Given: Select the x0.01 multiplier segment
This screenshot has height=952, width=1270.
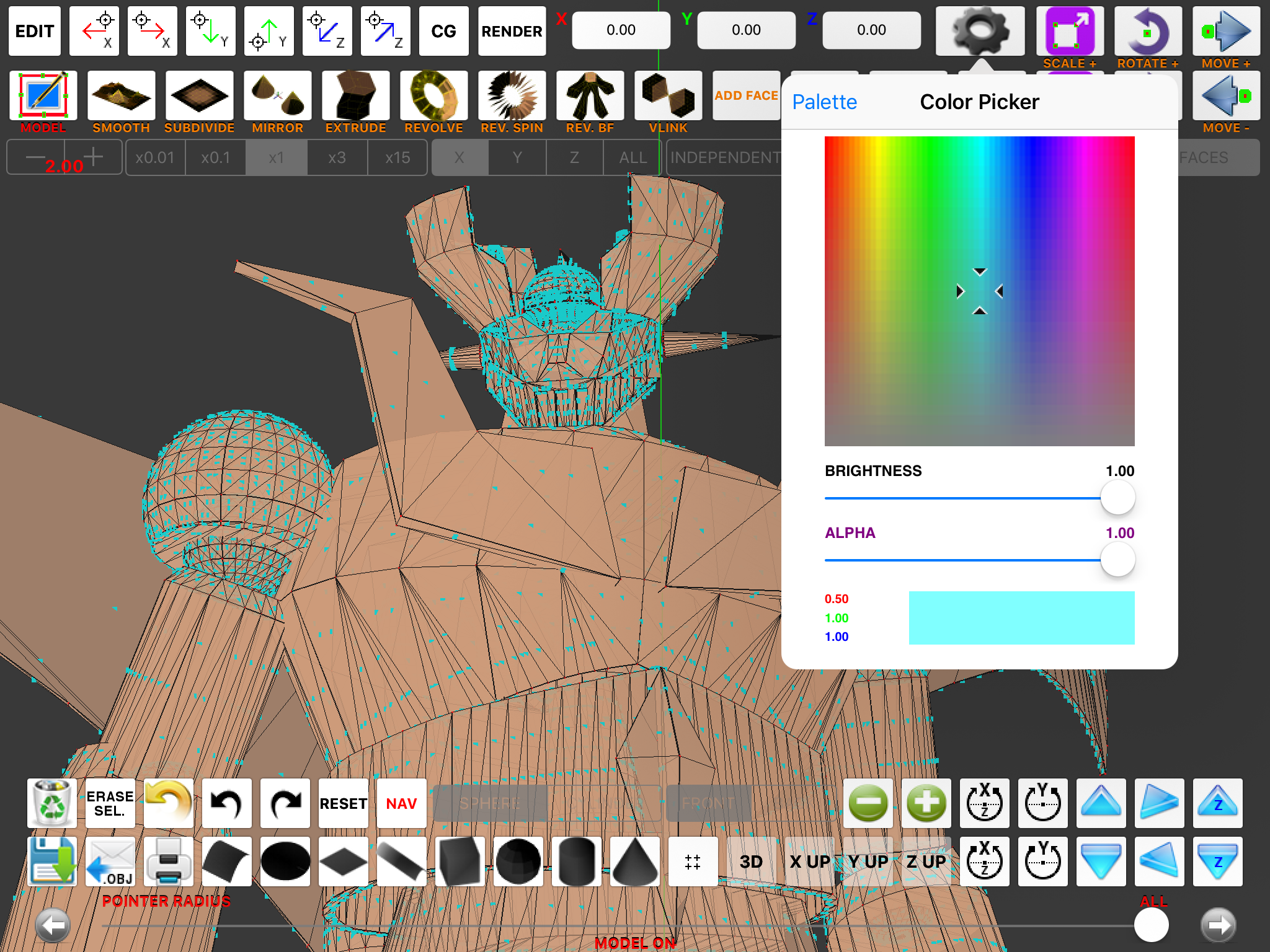Looking at the screenshot, I should coord(155,157).
